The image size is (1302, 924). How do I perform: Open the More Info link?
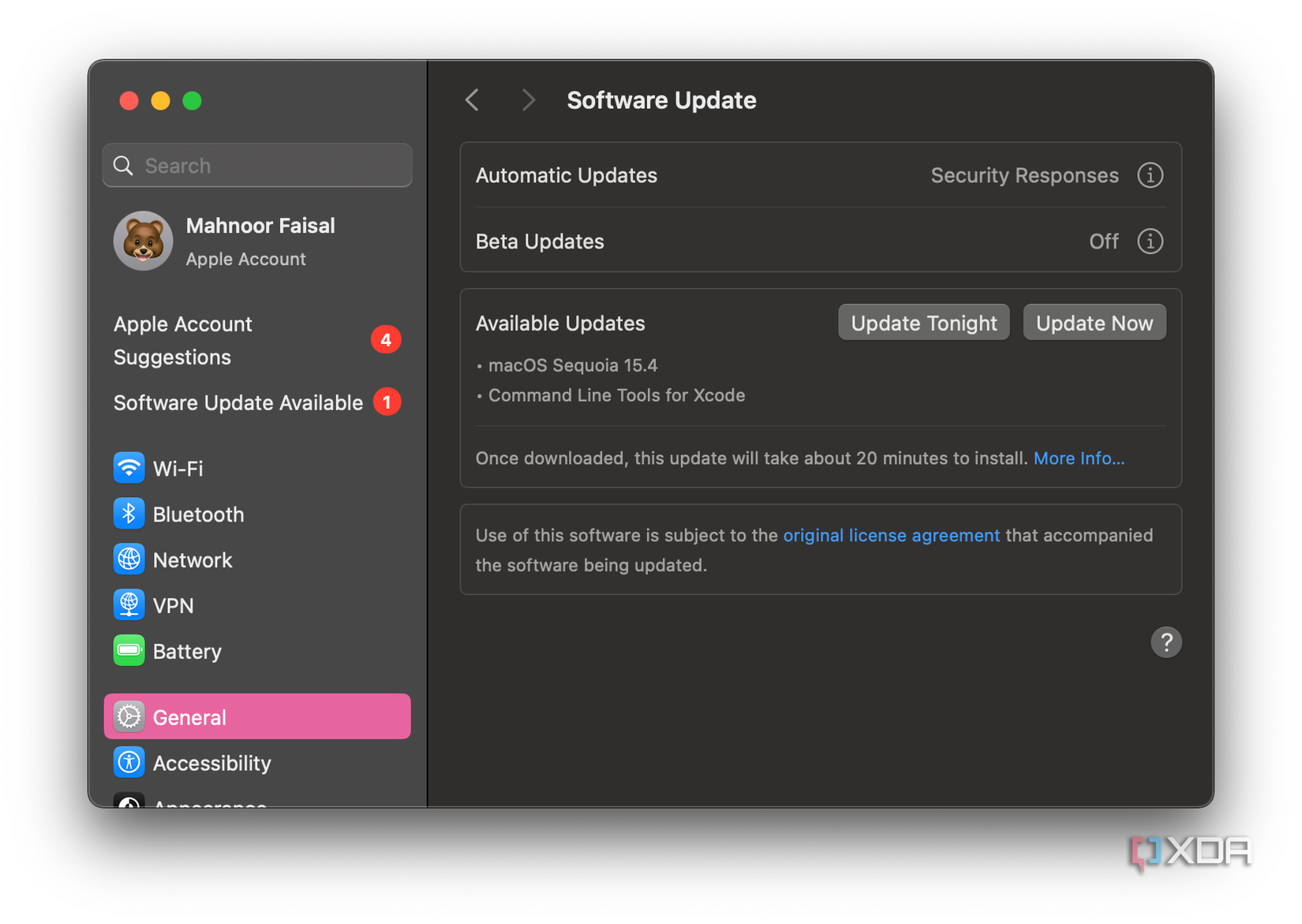[1079, 458]
